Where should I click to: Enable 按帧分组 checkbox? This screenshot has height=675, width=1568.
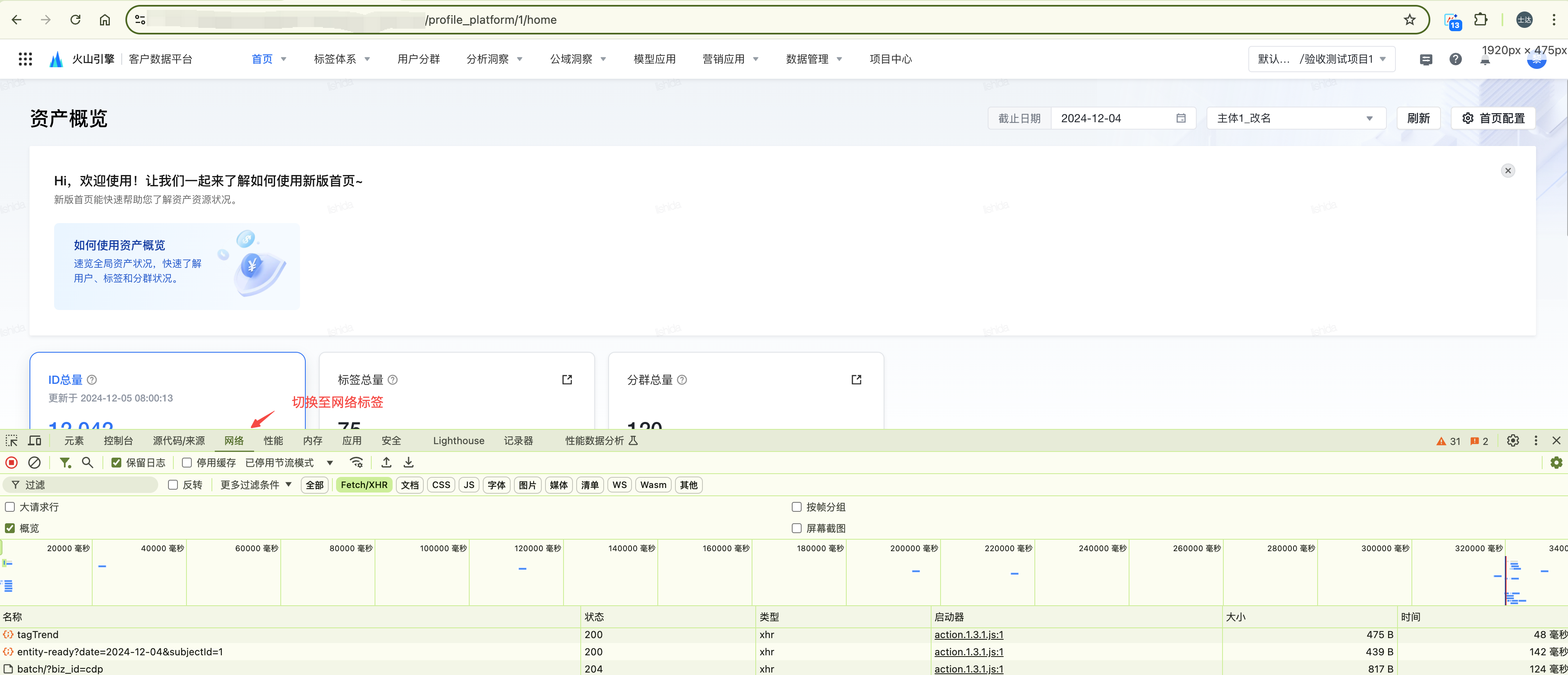pyautogui.click(x=796, y=507)
